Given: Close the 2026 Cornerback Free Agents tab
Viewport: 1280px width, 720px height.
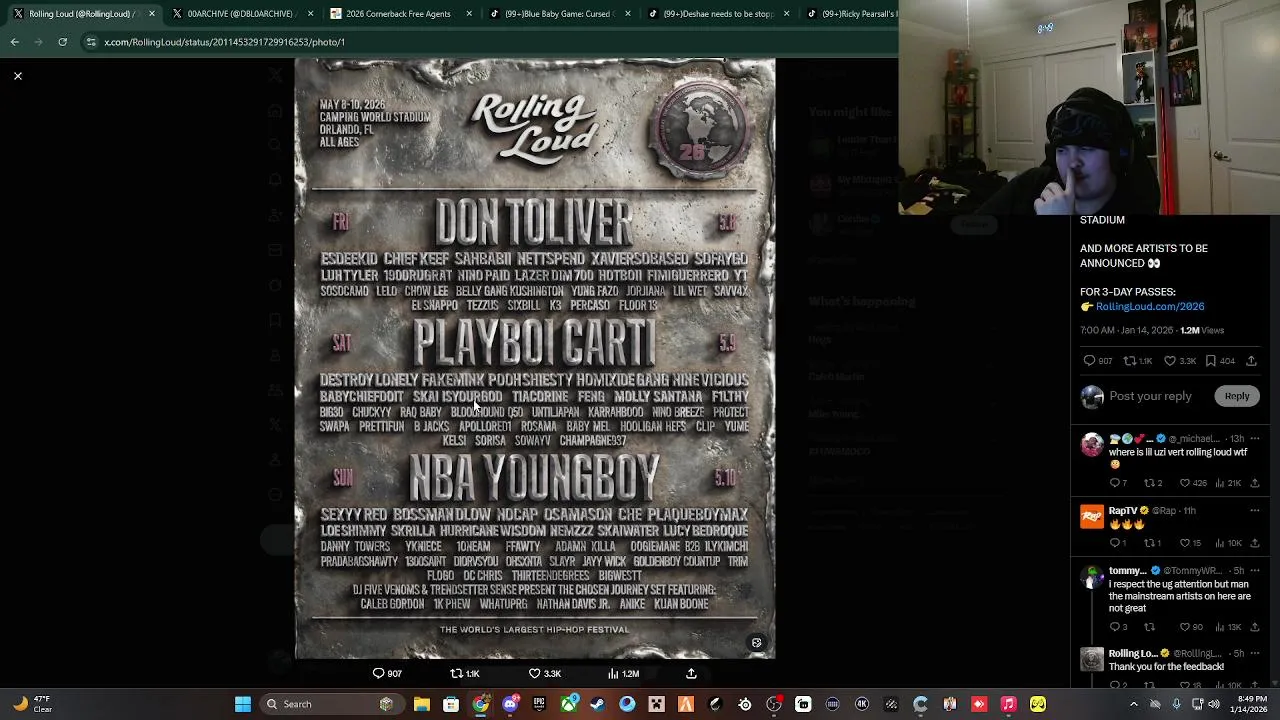Looking at the screenshot, I should [469, 14].
